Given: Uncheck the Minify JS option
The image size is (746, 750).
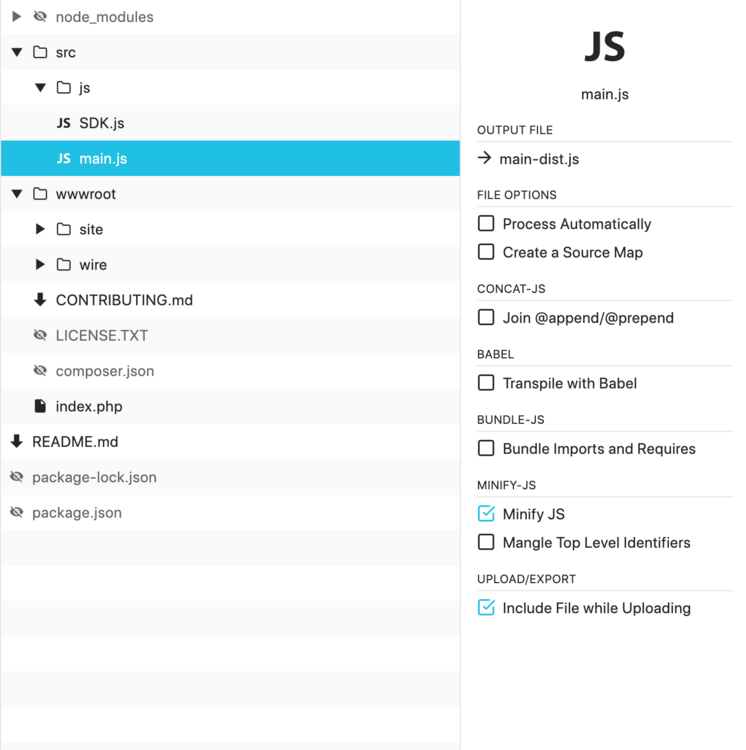Looking at the screenshot, I should tap(486, 514).
